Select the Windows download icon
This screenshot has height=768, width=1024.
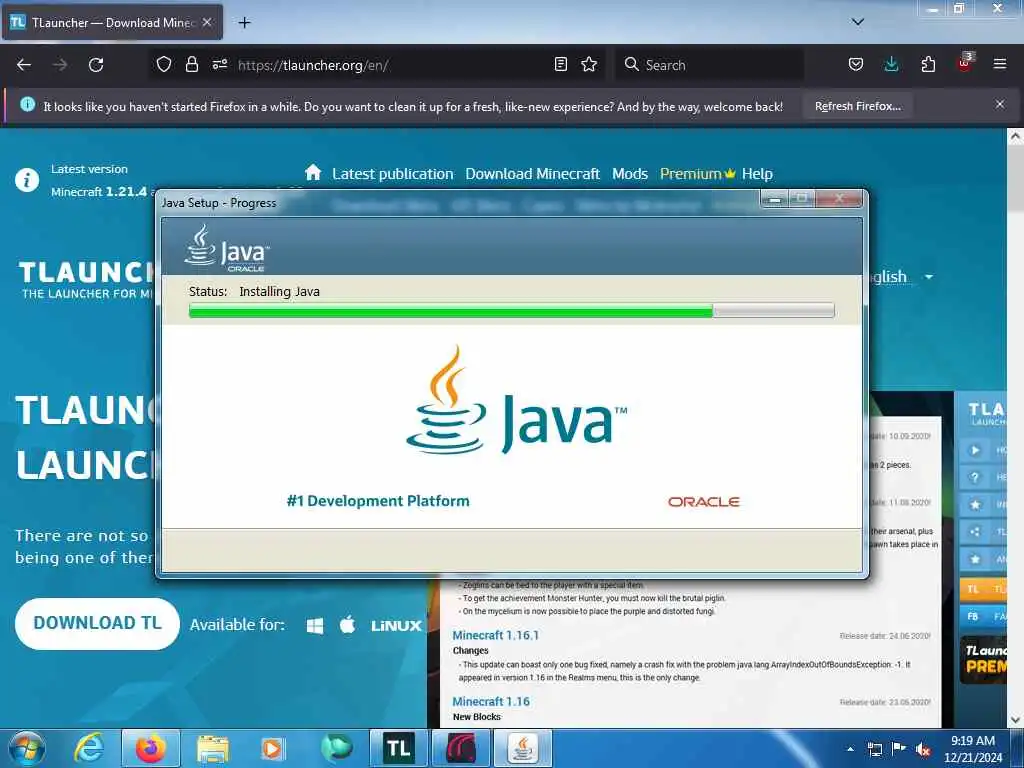click(x=315, y=626)
